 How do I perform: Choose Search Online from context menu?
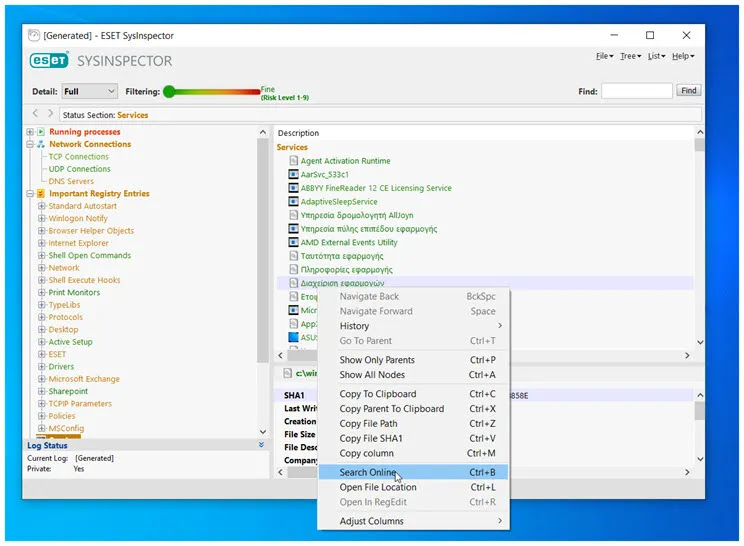413,472
